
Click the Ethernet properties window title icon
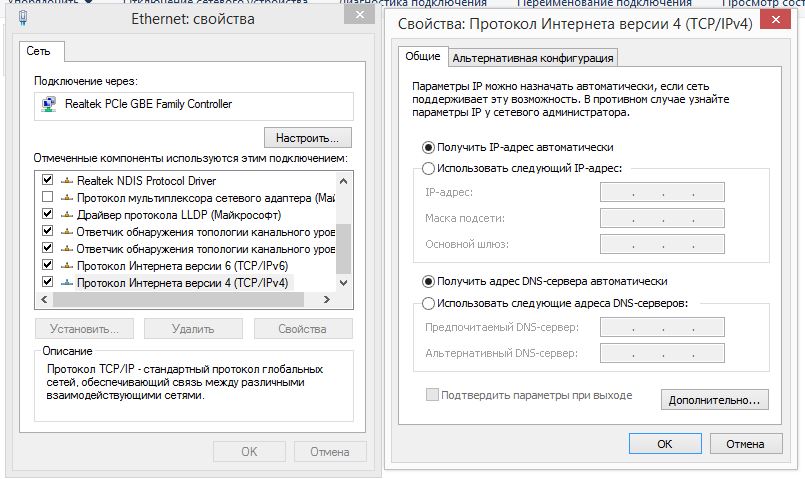pos(23,18)
